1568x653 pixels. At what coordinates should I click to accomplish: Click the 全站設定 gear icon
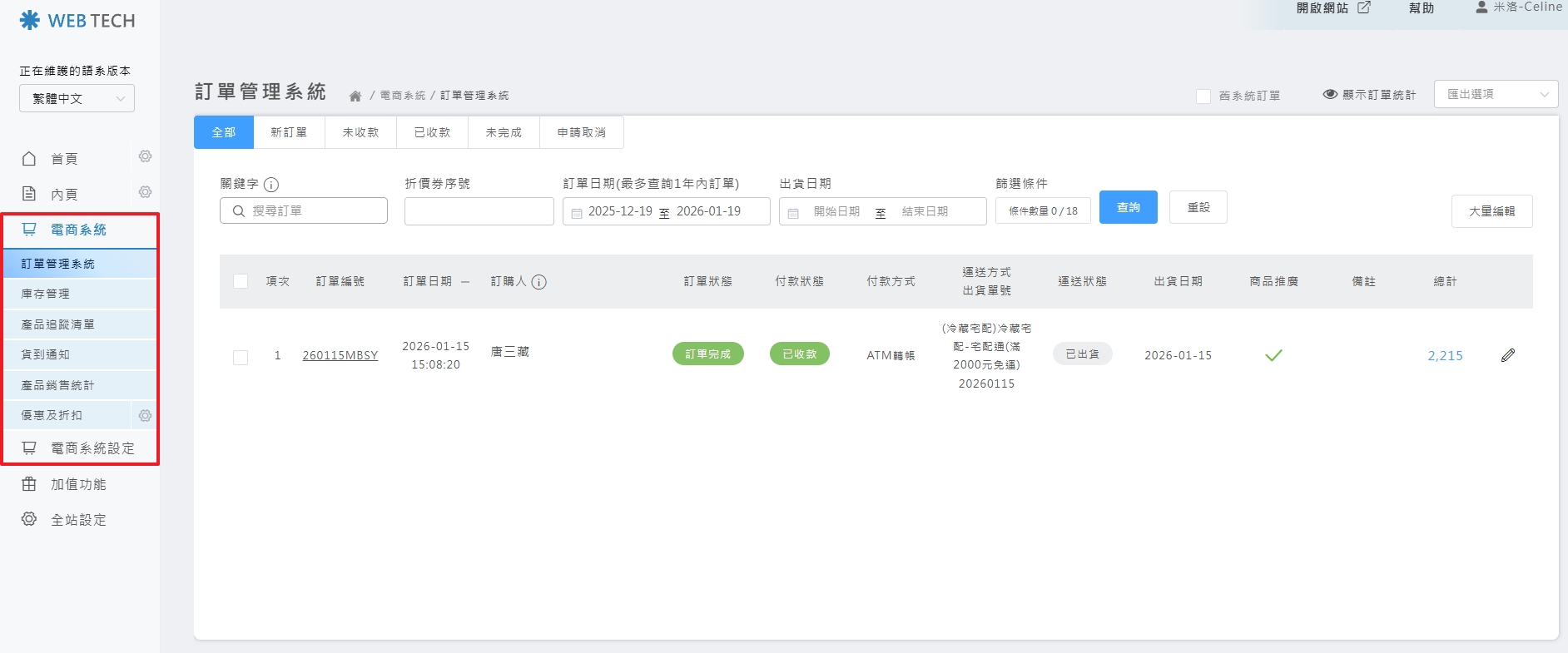coord(29,519)
